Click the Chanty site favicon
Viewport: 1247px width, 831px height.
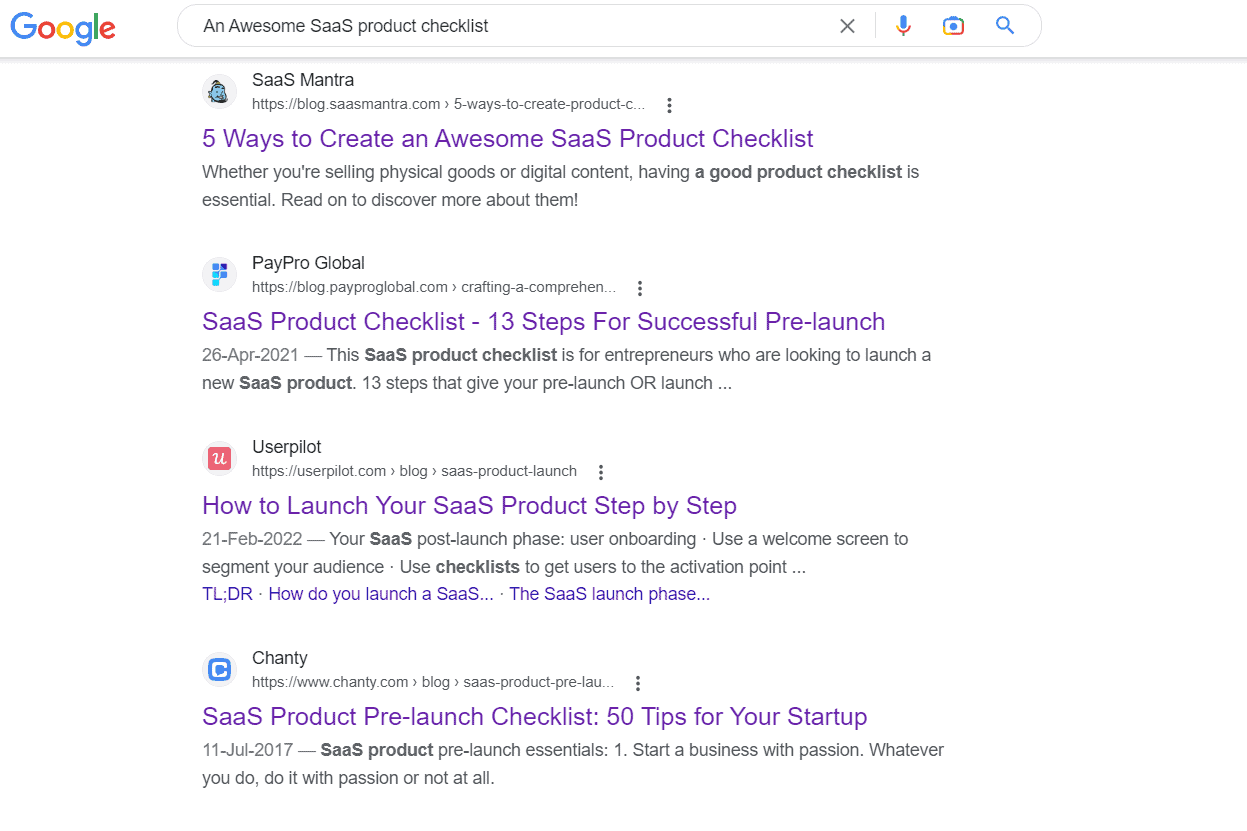219,670
